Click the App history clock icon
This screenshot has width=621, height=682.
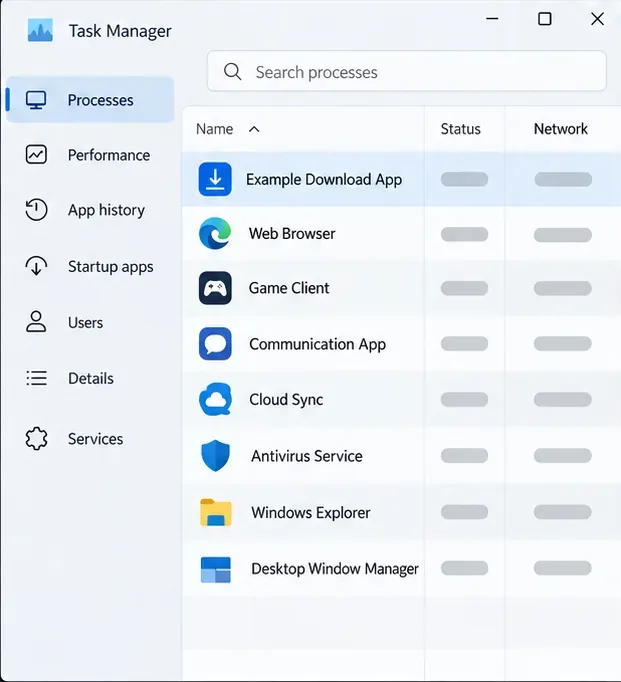36,210
